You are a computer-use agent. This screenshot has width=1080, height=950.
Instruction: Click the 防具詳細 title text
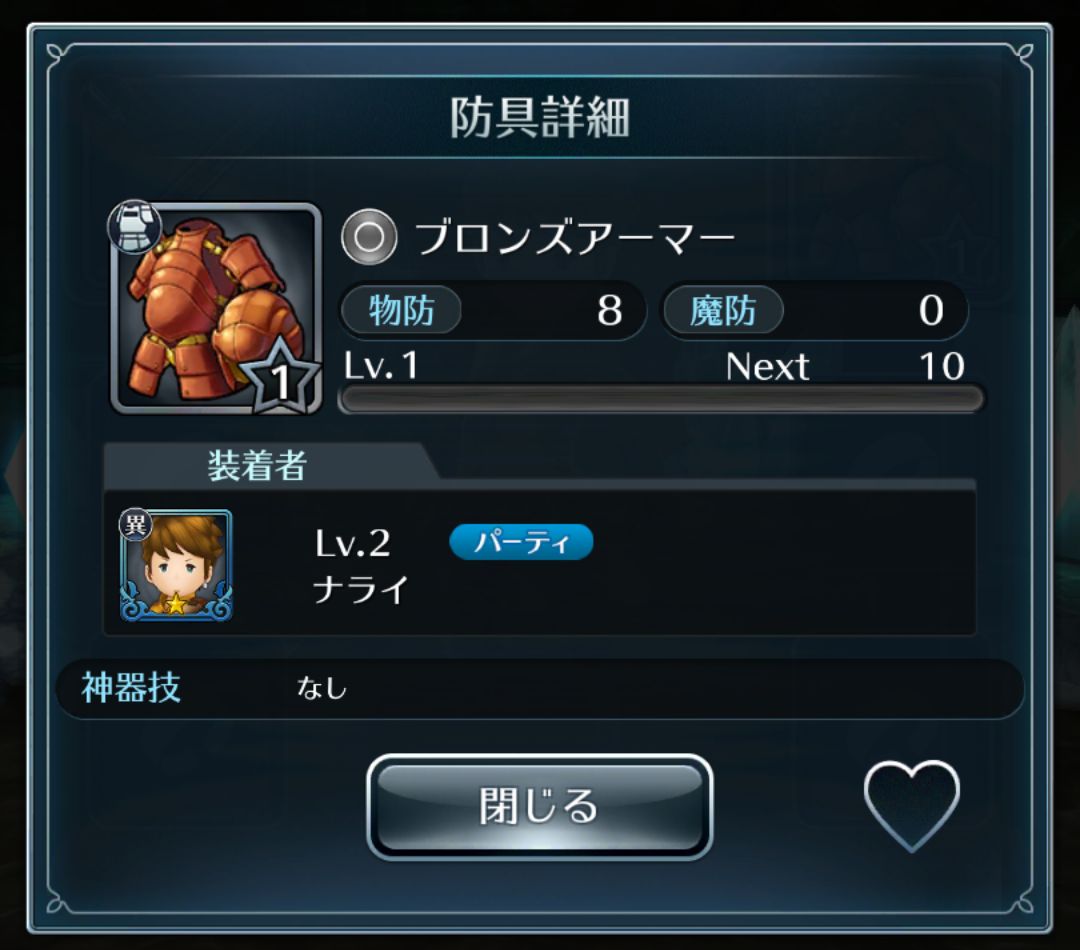pyautogui.click(x=540, y=117)
